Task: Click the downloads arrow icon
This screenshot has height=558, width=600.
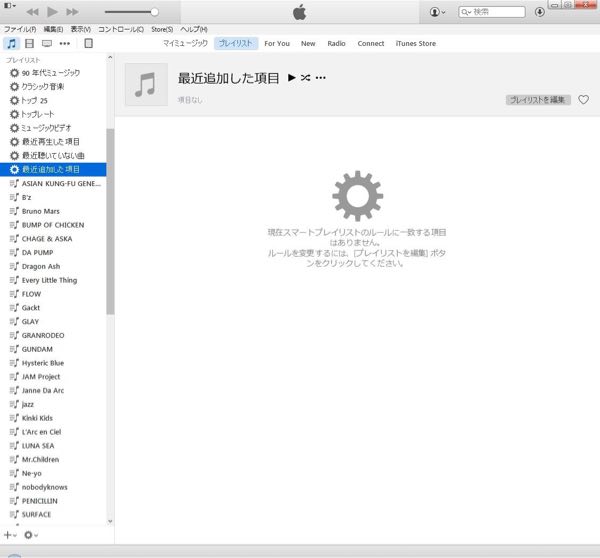Action: (x=540, y=12)
